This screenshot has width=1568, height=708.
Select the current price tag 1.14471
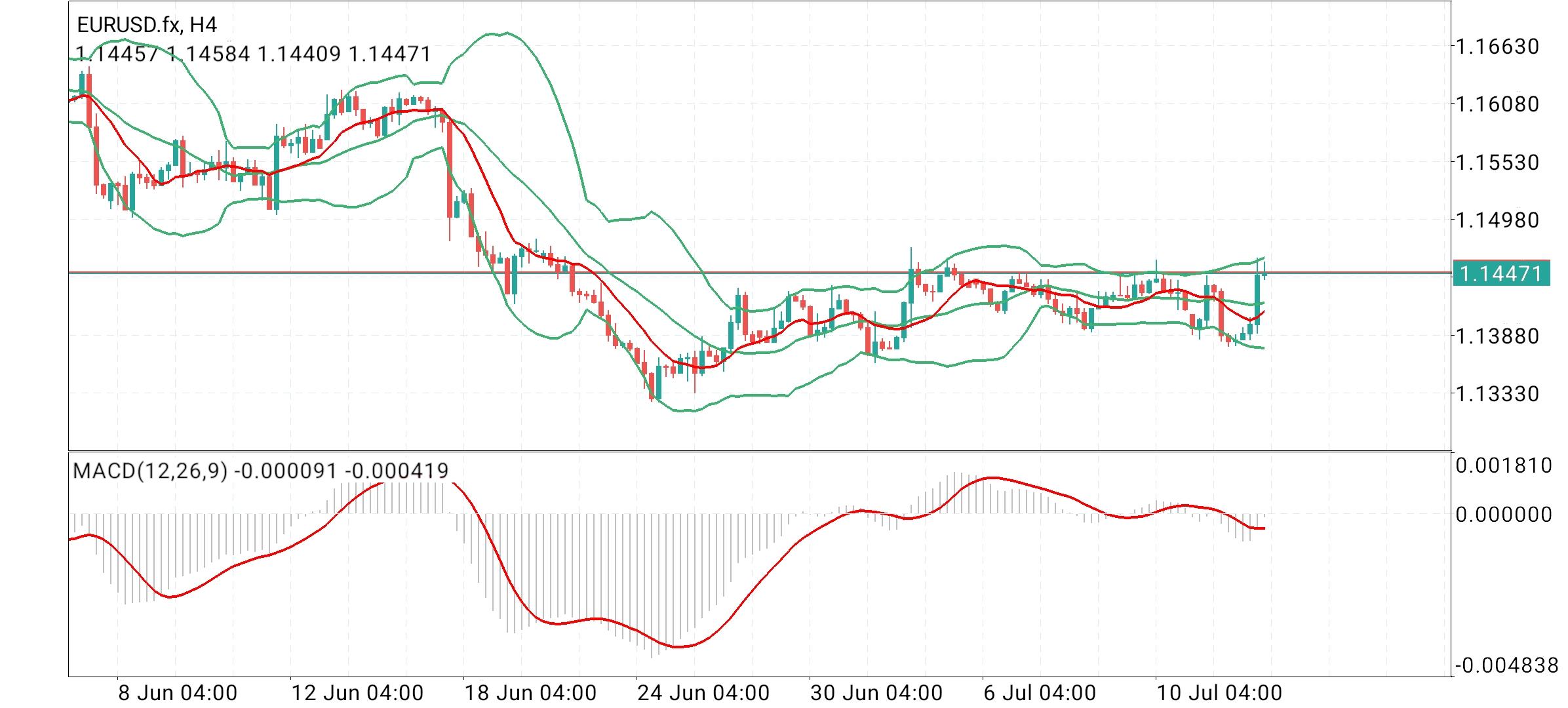[x=1502, y=273]
